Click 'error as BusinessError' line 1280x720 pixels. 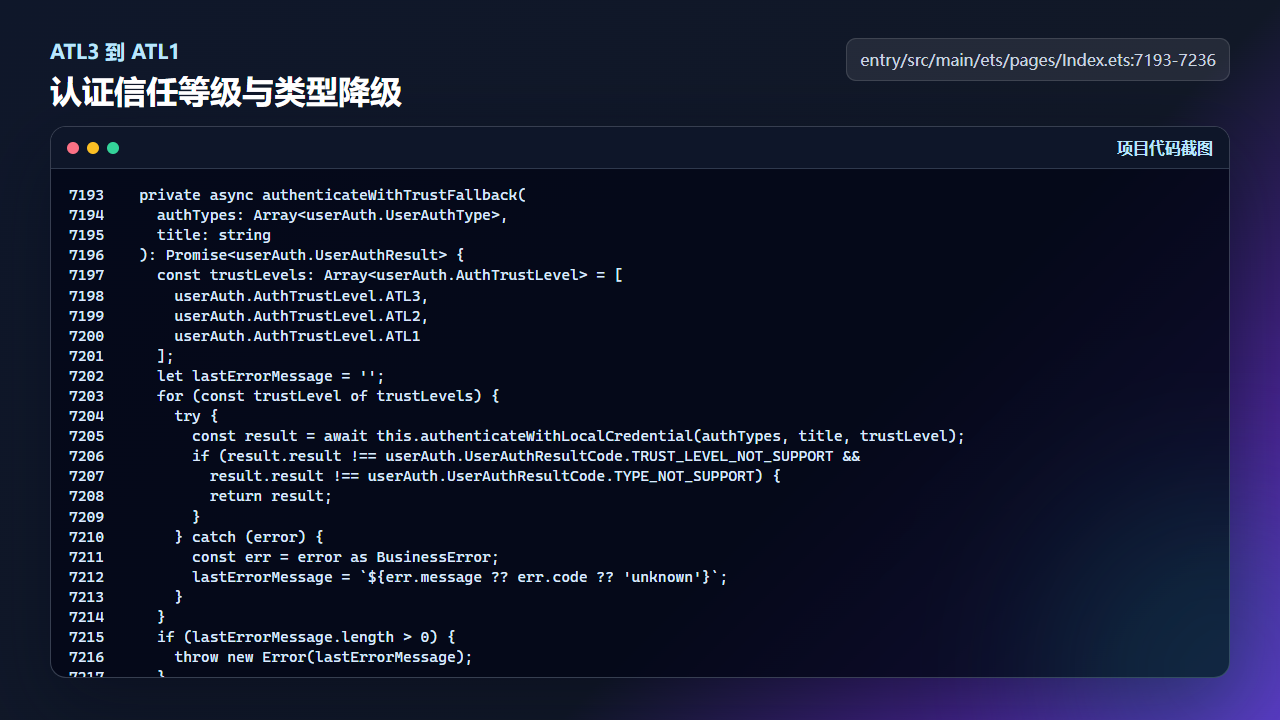[x=346, y=557]
